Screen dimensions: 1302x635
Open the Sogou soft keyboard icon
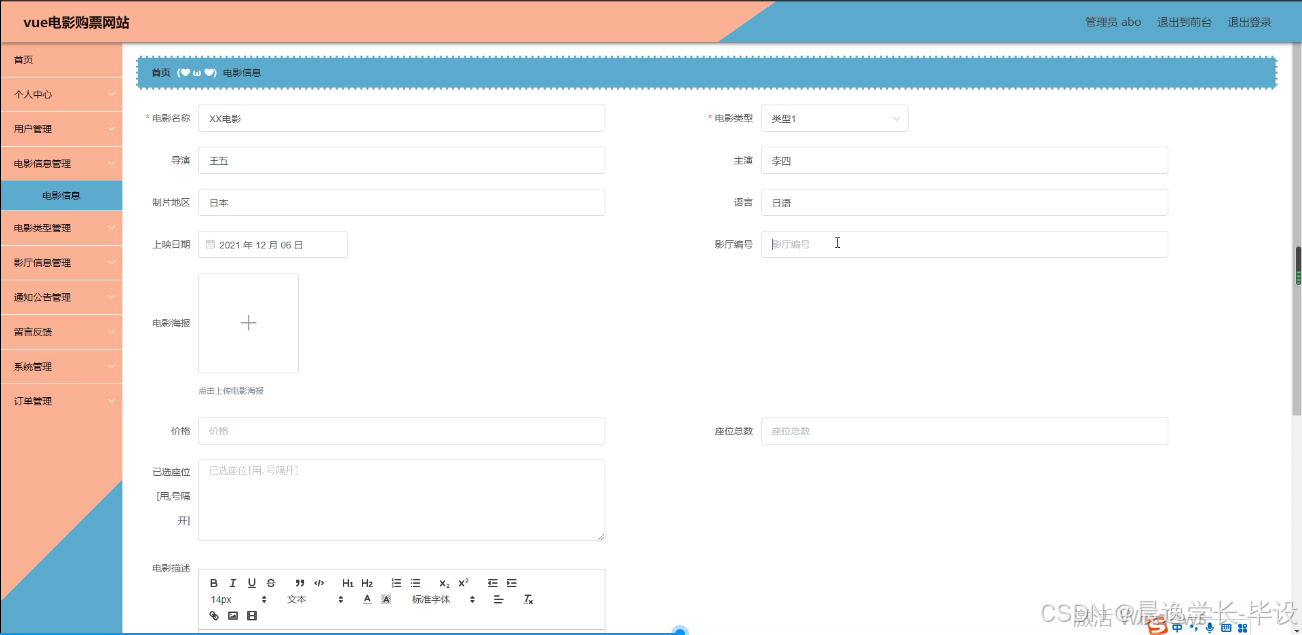1226,628
